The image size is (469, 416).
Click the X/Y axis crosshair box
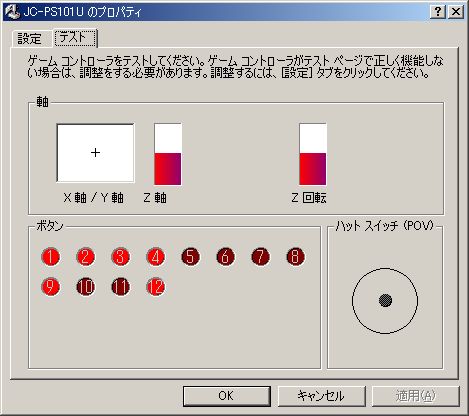95,153
